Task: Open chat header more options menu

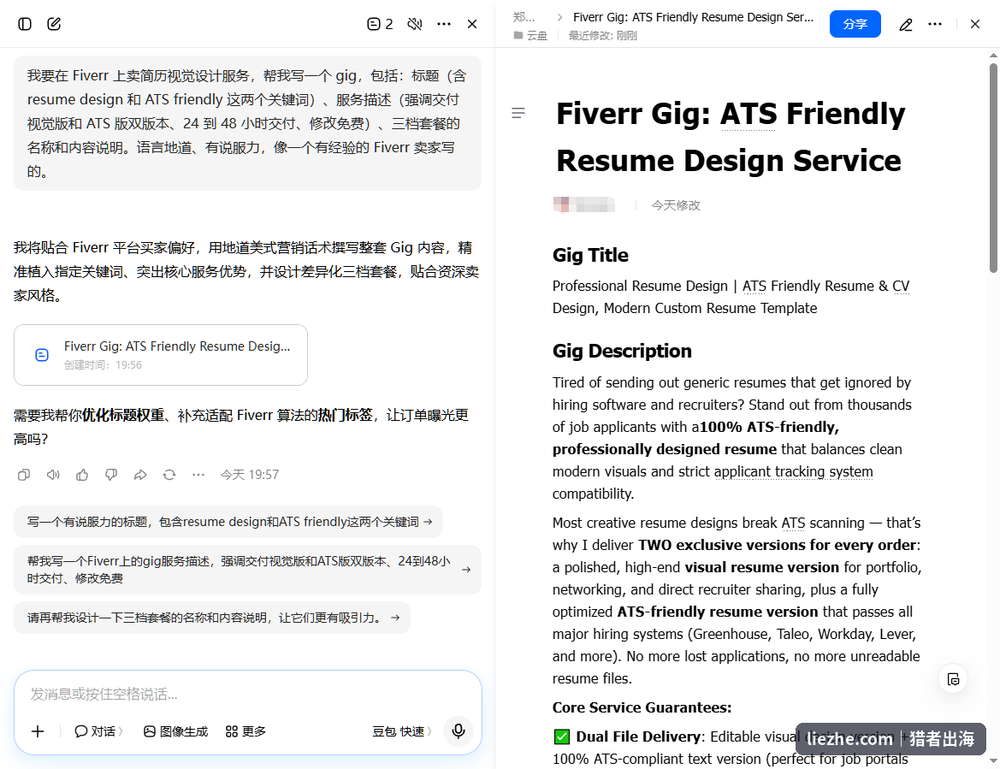Action: tap(444, 24)
